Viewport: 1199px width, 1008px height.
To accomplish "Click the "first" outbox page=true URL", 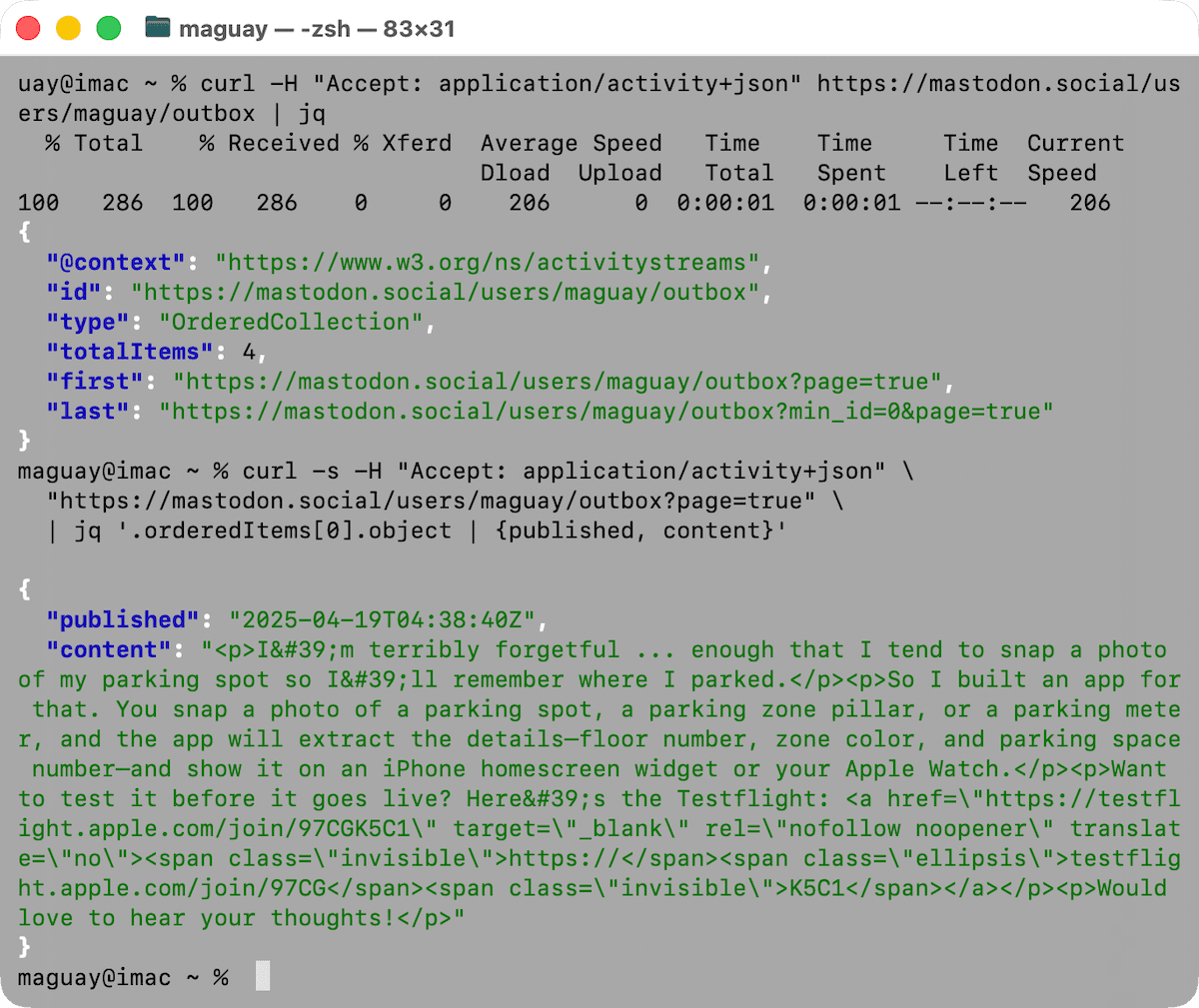I will pyautogui.click(x=558, y=382).
